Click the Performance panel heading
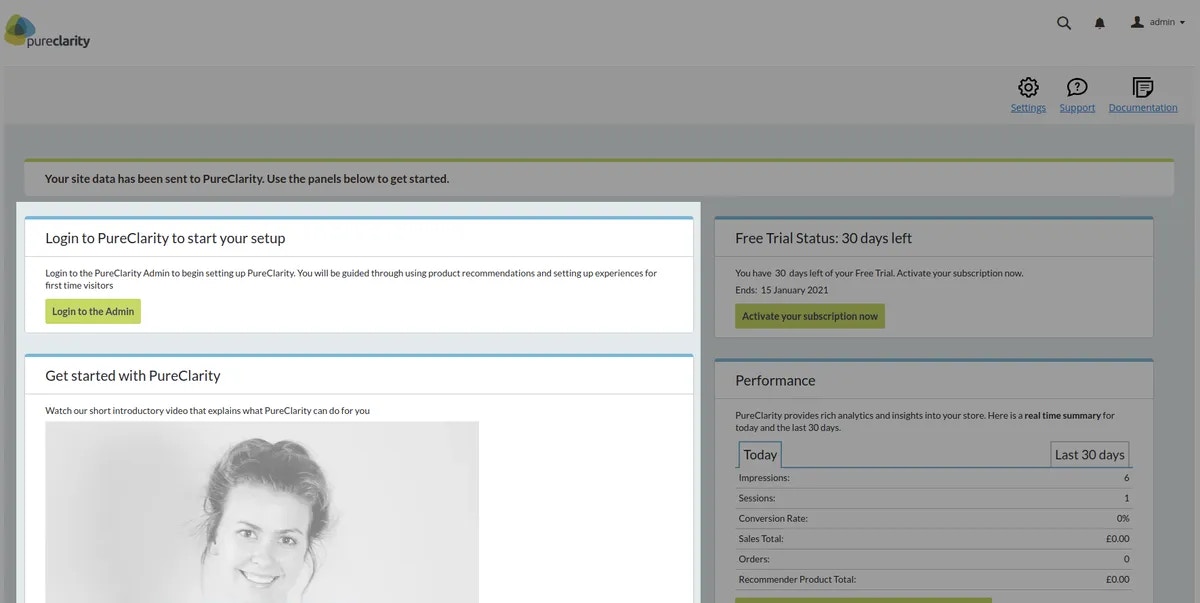Viewport: 1200px width, 603px height. coord(775,380)
